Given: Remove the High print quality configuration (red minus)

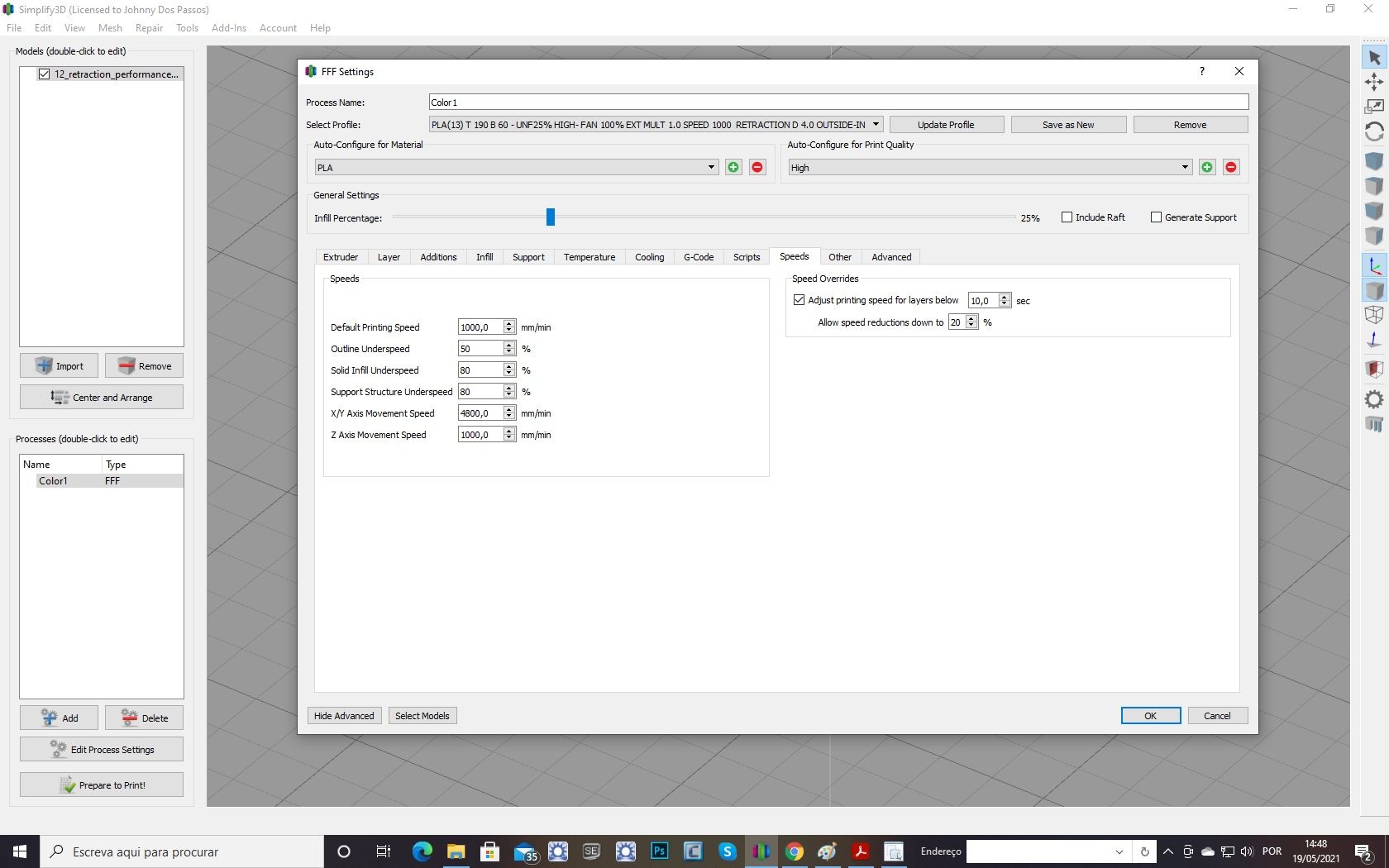Looking at the screenshot, I should 1231,167.
